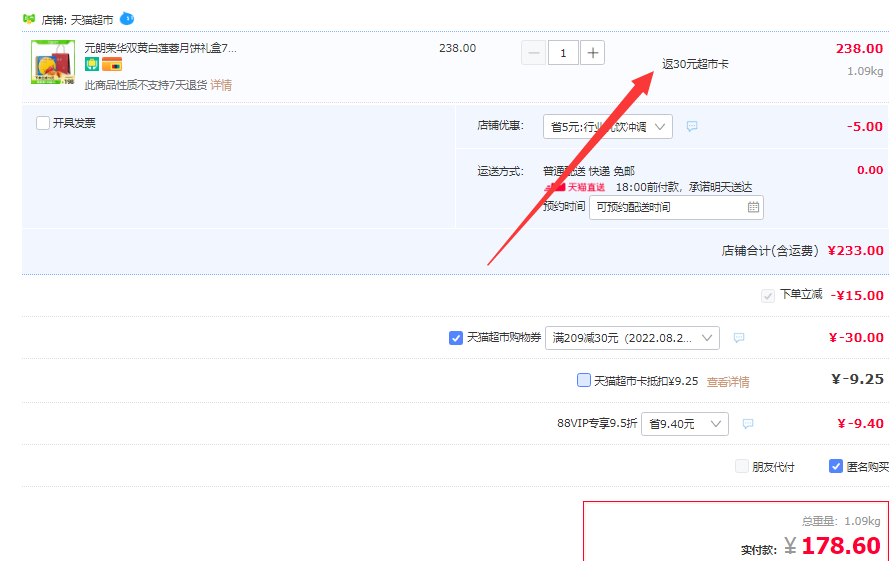
Task: Uncheck the 匿名购买 checkbox
Action: (836, 467)
